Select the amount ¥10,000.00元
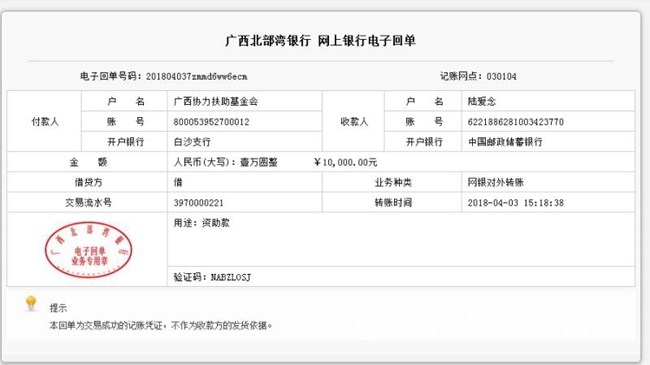The image size is (650, 365). tap(345, 162)
